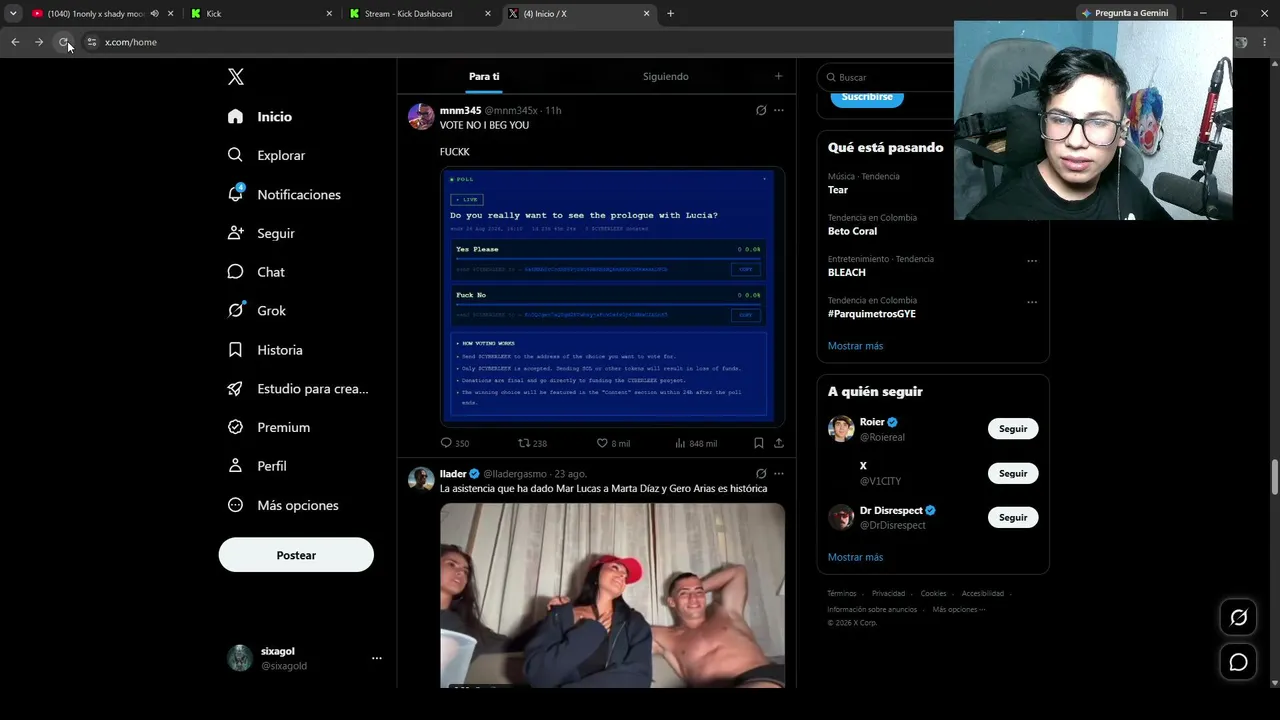1280x720 pixels.
Task: Open Más opciones in left sidebar
Action: [x=283, y=505]
